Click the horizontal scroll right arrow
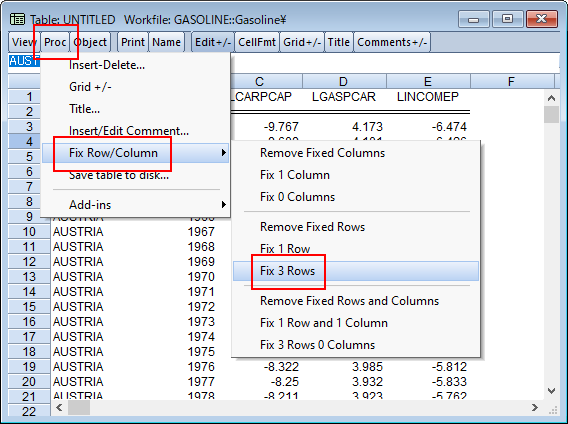Image resolution: width=568 pixels, height=424 pixels. coord(535,408)
